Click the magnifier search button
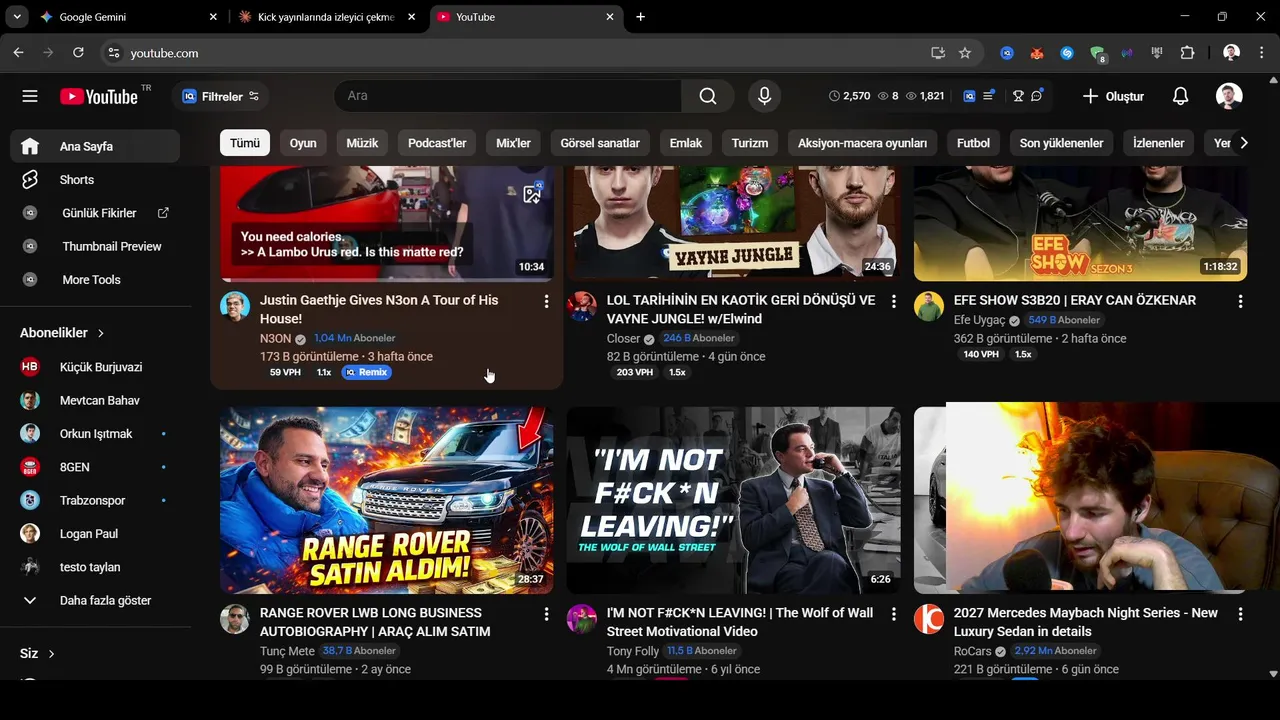This screenshot has height=720, width=1280. tap(708, 96)
